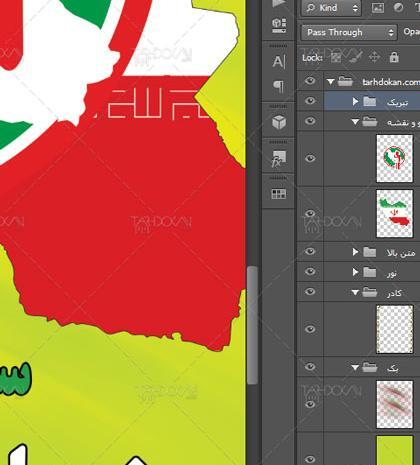
Task: Open the Styles fx panel icon
Action: tap(279, 159)
